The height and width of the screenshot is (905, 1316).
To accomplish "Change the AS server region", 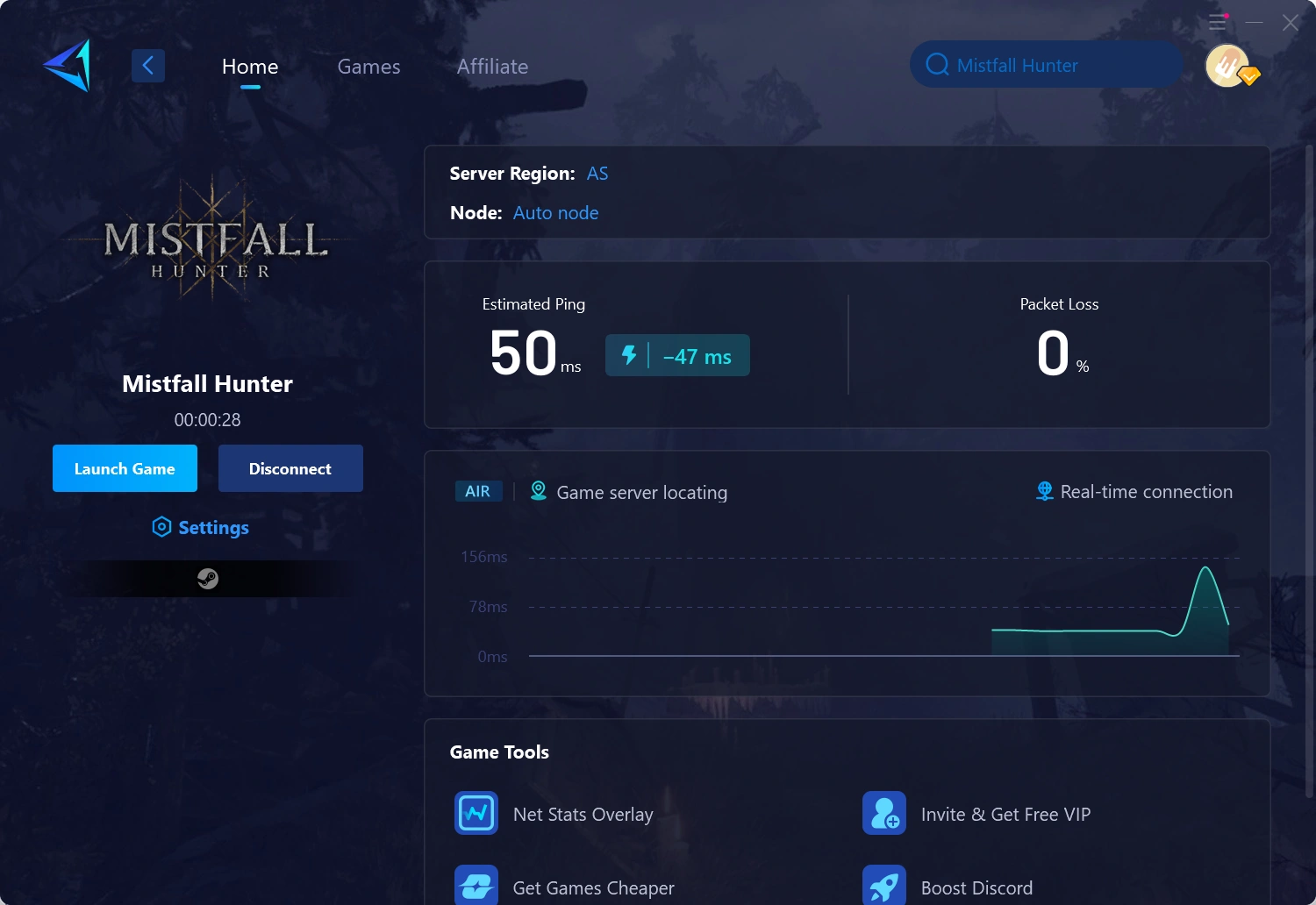I will (597, 174).
